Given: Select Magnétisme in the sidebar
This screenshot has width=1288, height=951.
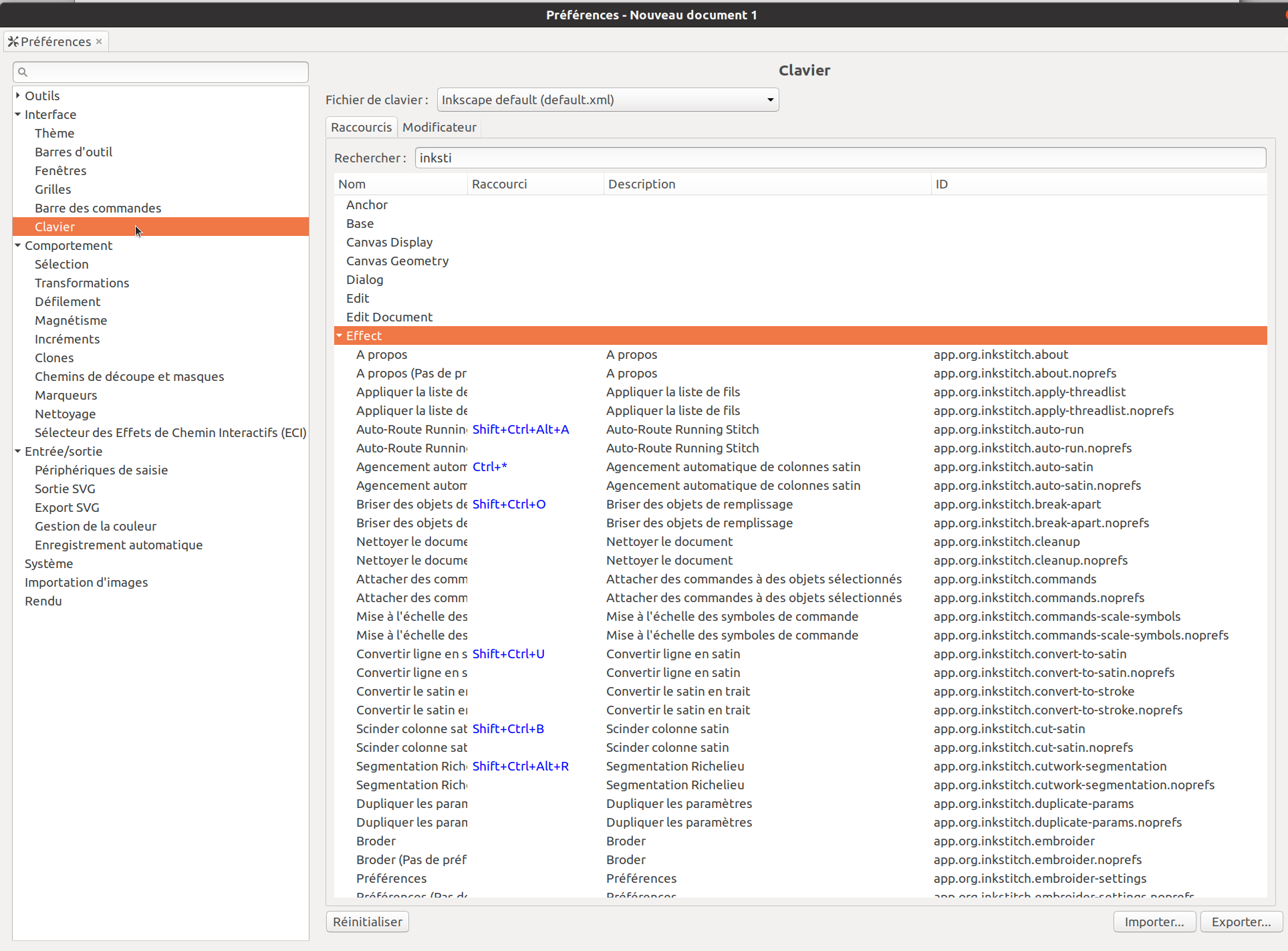Looking at the screenshot, I should pyautogui.click(x=71, y=320).
